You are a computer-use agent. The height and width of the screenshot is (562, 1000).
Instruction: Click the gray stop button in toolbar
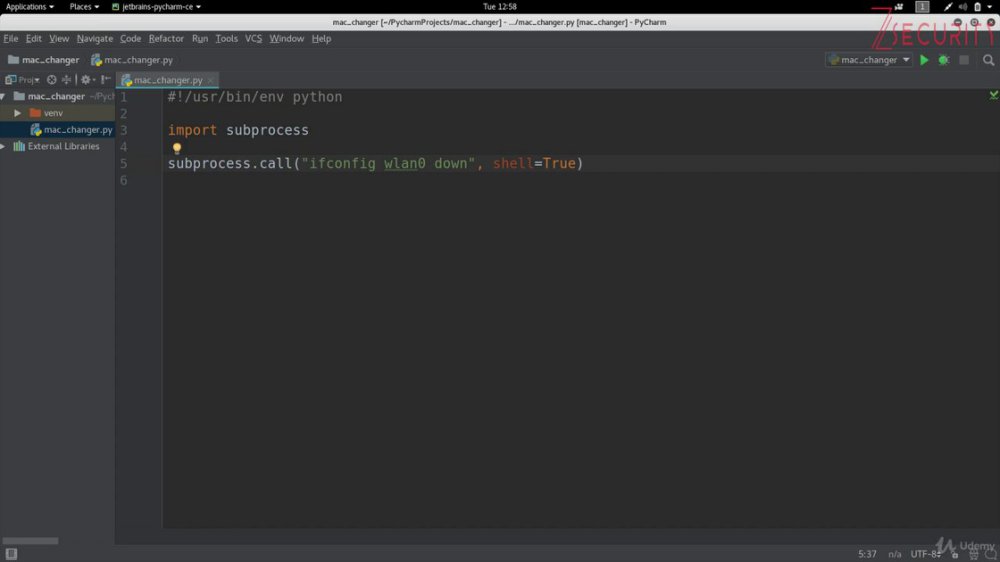point(964,60)
